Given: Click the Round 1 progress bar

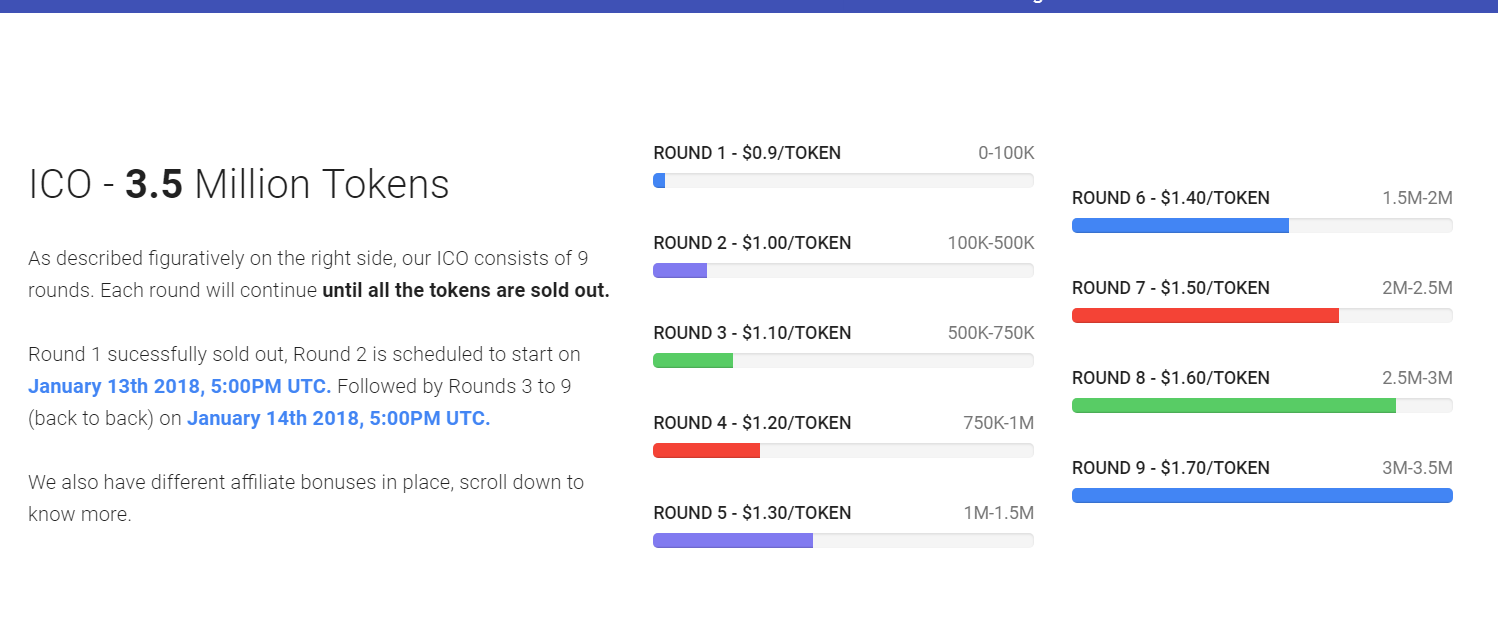Looking at the screenshot, I should point(843,181).
